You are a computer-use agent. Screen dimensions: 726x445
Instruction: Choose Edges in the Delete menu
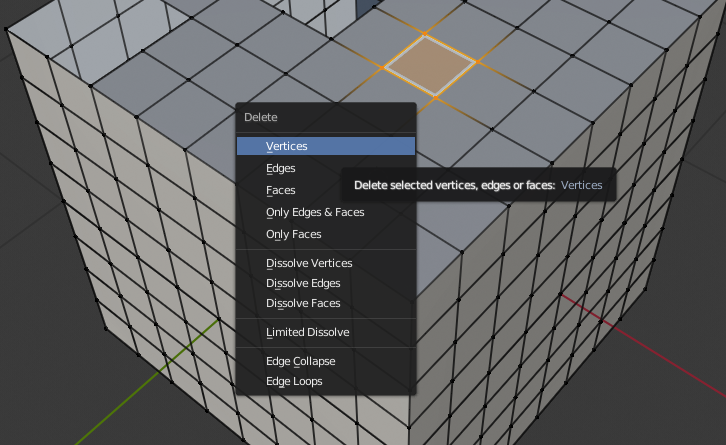click(326, 168)
